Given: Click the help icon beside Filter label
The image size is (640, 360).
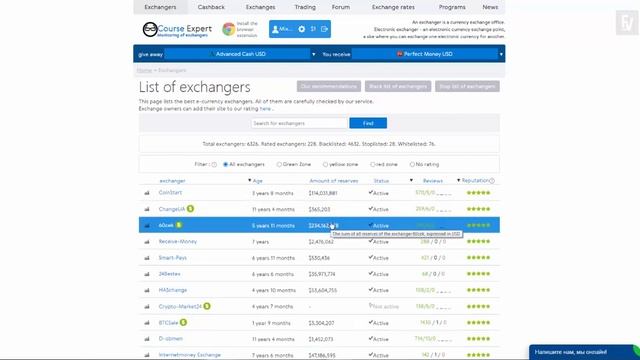Looking at the screenshot, I should point(214,164).
